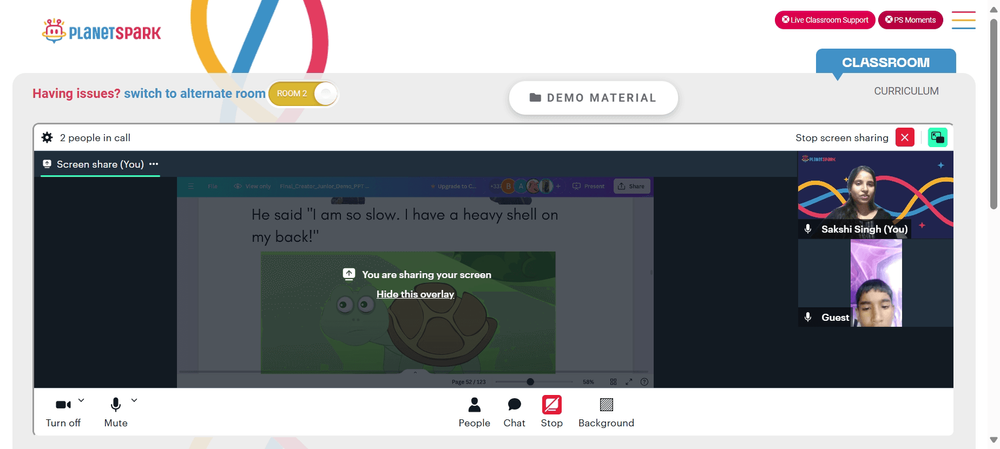Turn off the camera icon
Viewport: 1000px width, 449px height.
63,405
